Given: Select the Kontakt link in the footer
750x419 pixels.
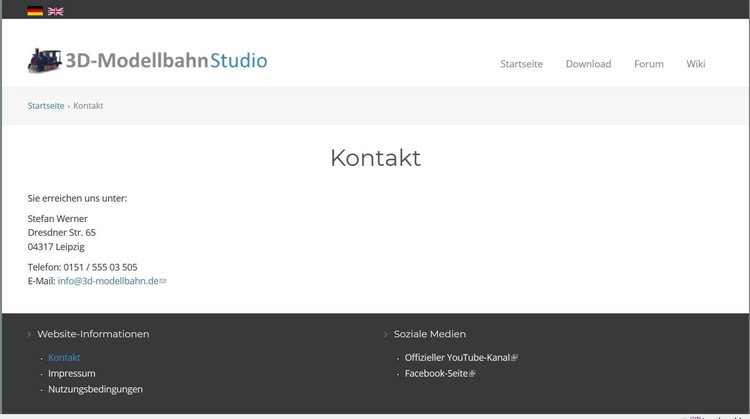Looking at the screenshot, I should point(64,357).
